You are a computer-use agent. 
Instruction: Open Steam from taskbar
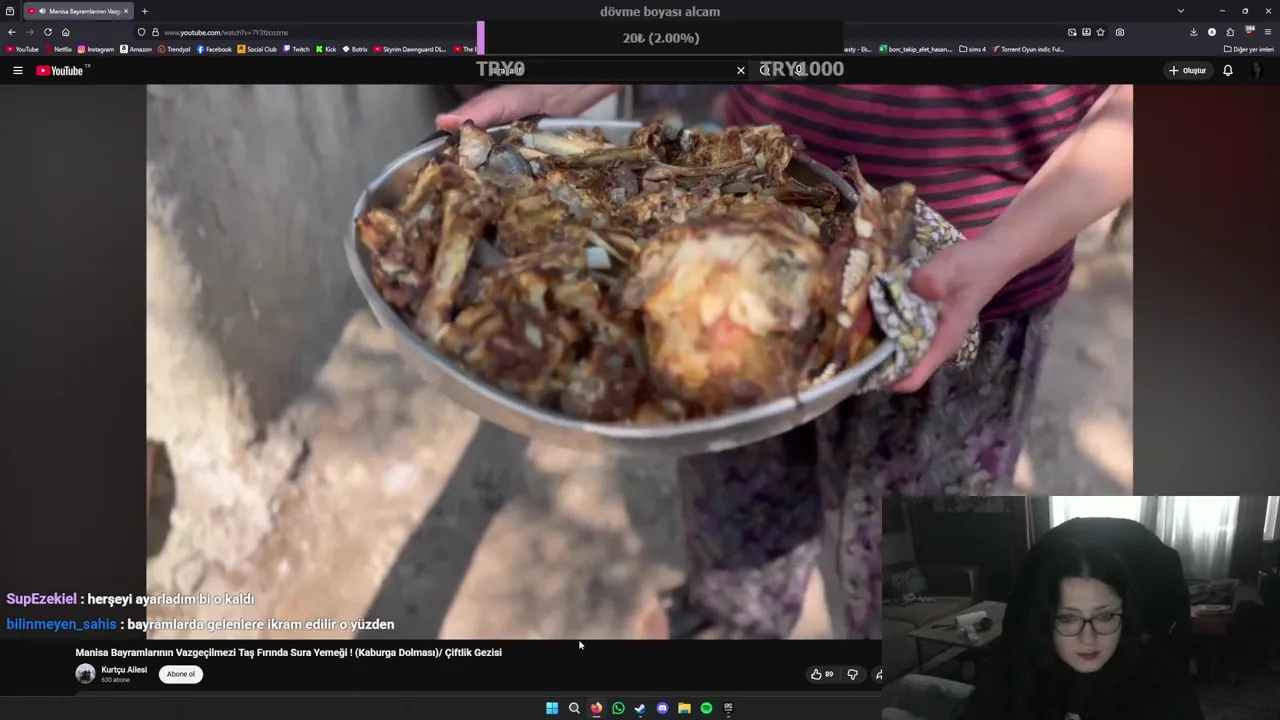point(640,708)
